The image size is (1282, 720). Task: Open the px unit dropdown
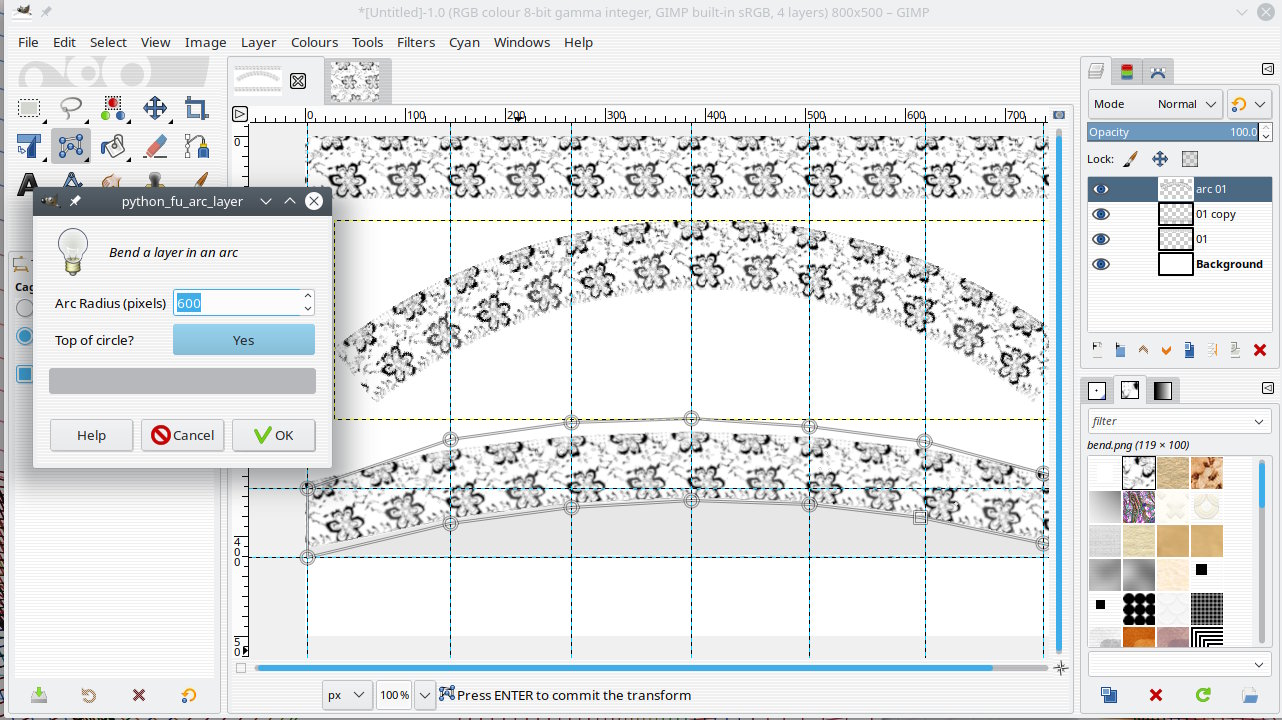click(x=347, y=695)
